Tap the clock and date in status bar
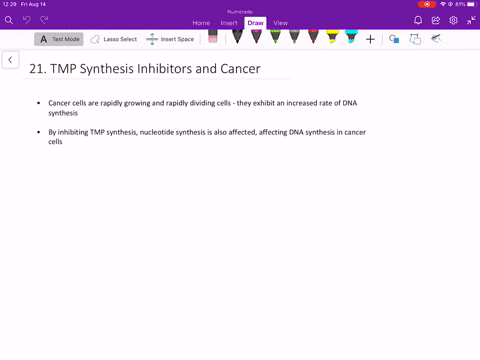 pyautogui.click(x=24, y=4)
